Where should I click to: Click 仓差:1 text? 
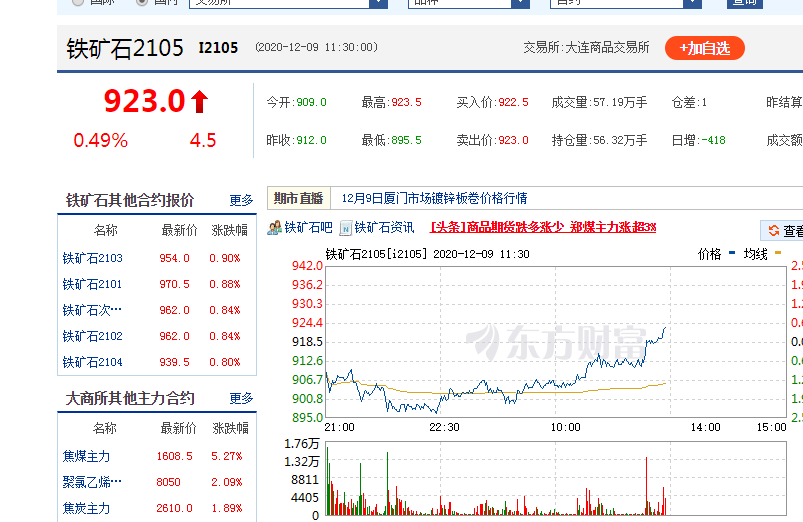689,102
